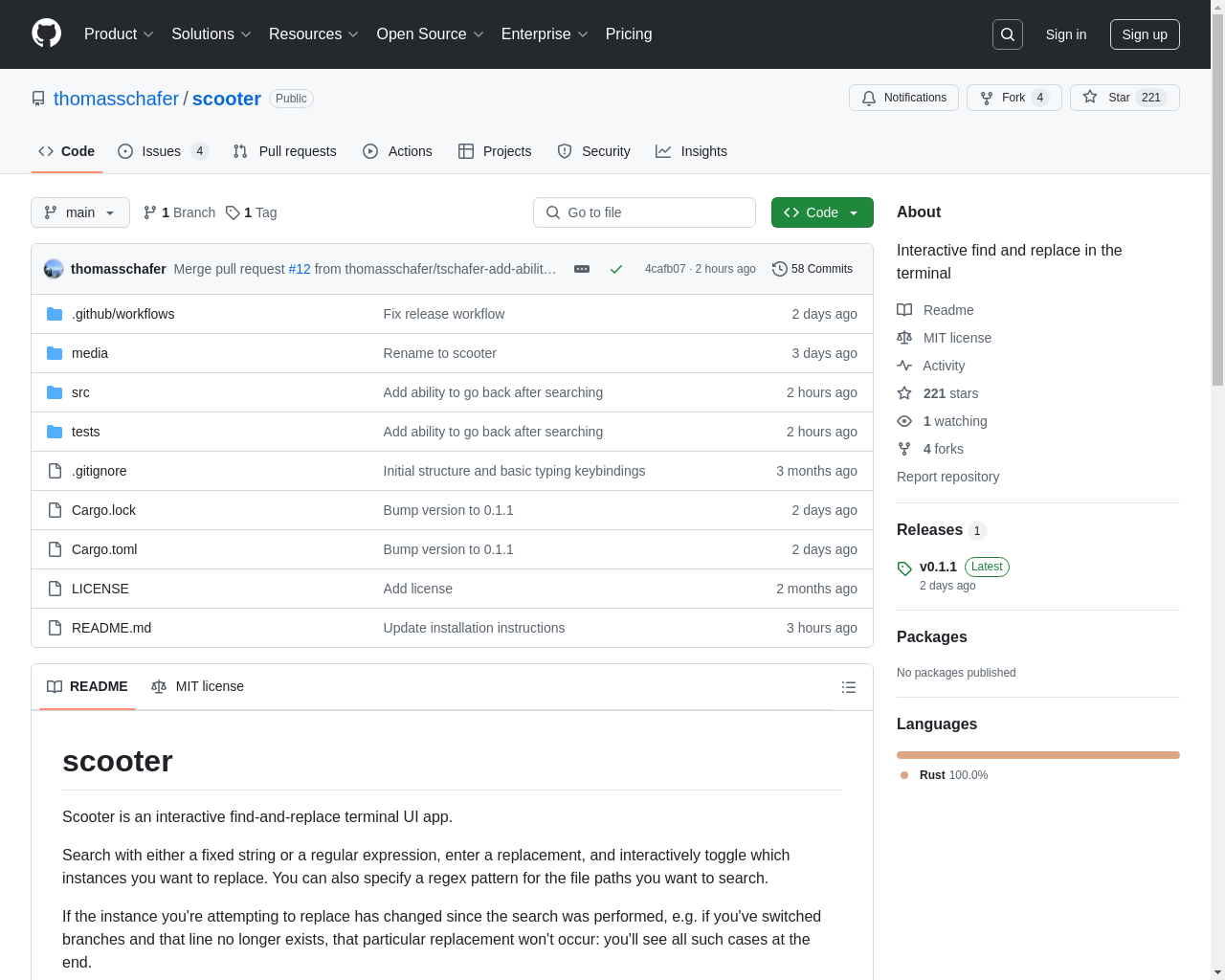This screenshot has height=980, width=1225.
Task: Expand the Enterprise menu
Action: (x=546, y=34)
